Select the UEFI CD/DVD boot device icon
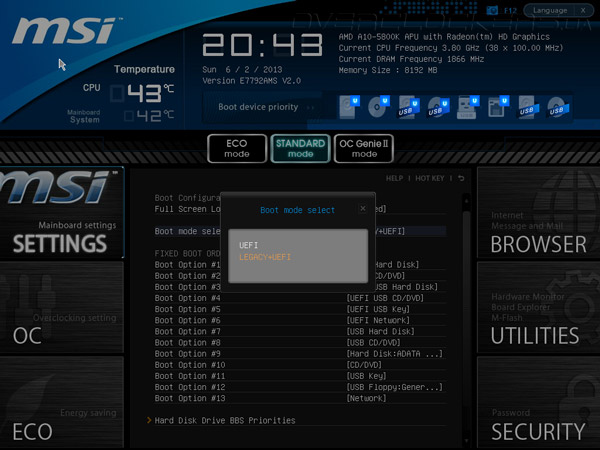Viewport: 600px width, 450px height. coord(378,107)
